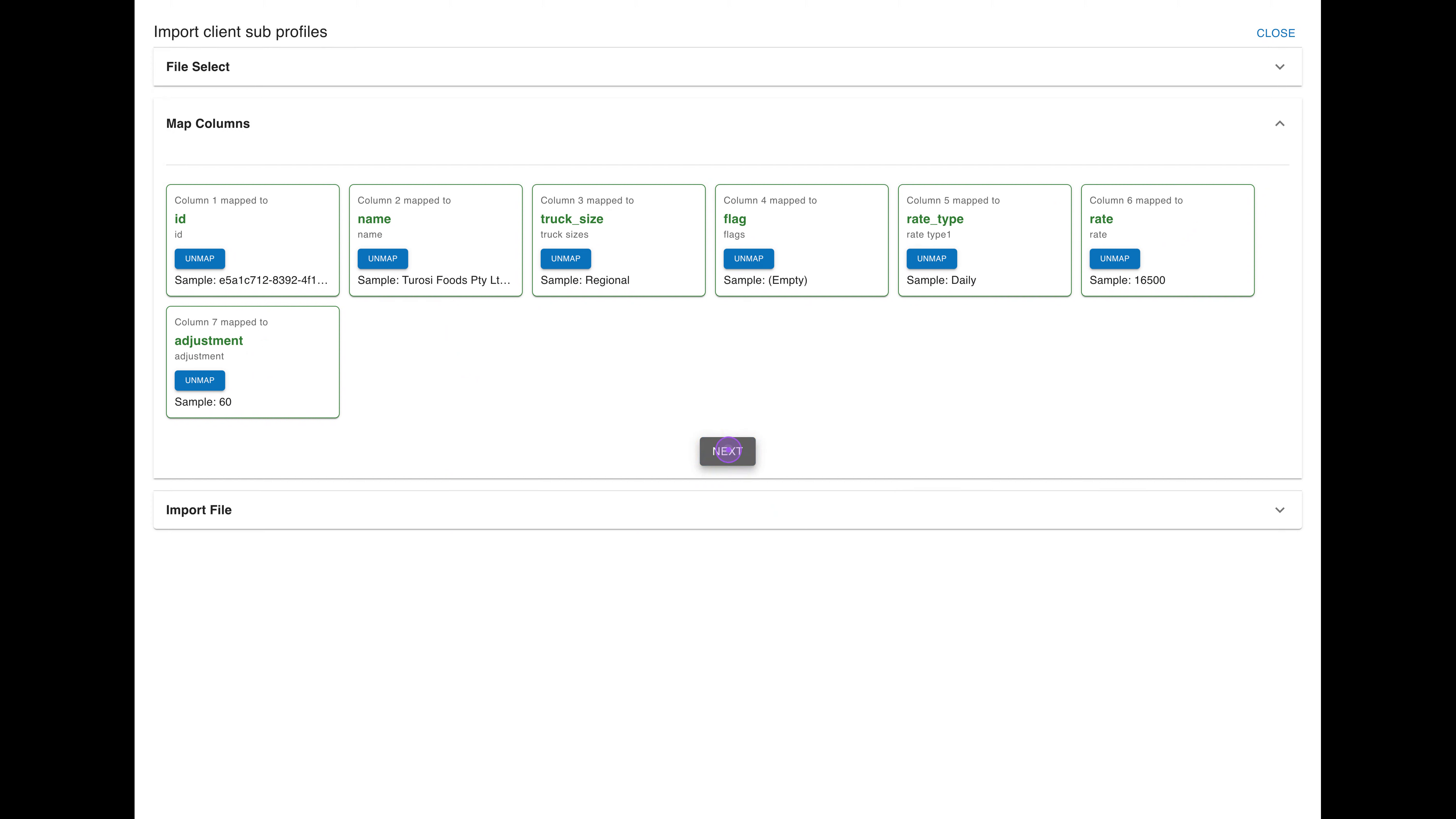
Task: Select the 'Column 6 mapped to' label
Action: coord(1136,201)
